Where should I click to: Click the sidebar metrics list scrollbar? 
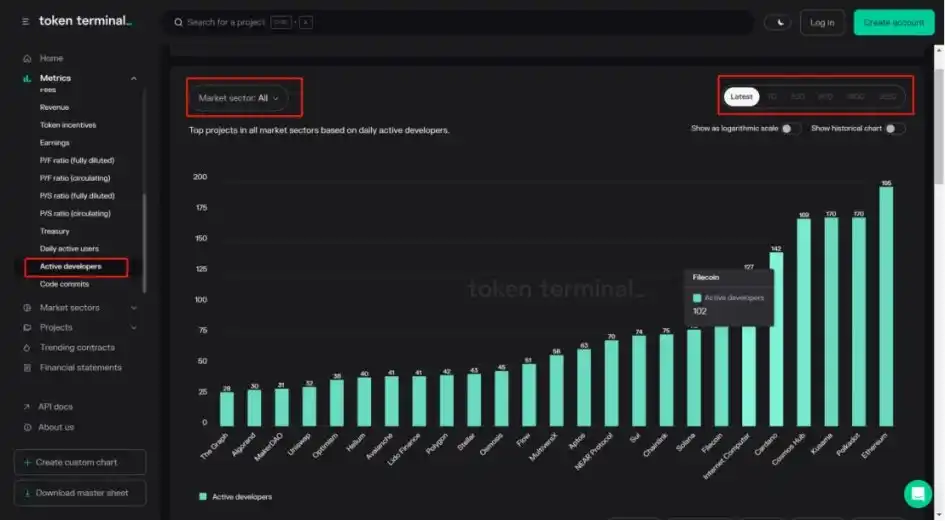144,242
